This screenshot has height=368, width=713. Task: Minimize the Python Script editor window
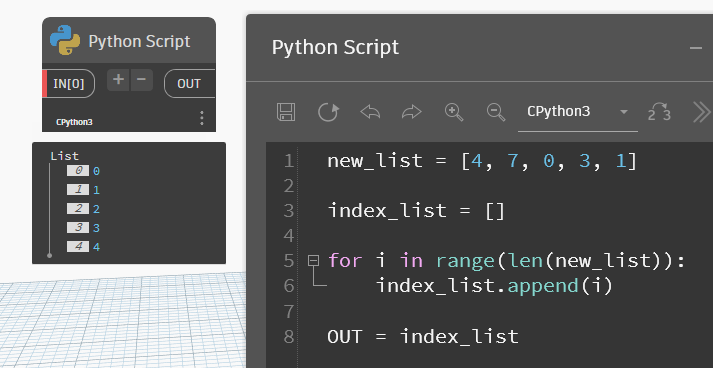point(696,48)
